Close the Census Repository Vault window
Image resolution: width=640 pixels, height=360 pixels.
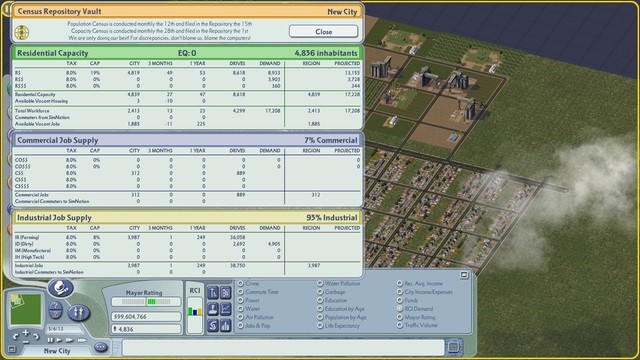pos(323,31)
